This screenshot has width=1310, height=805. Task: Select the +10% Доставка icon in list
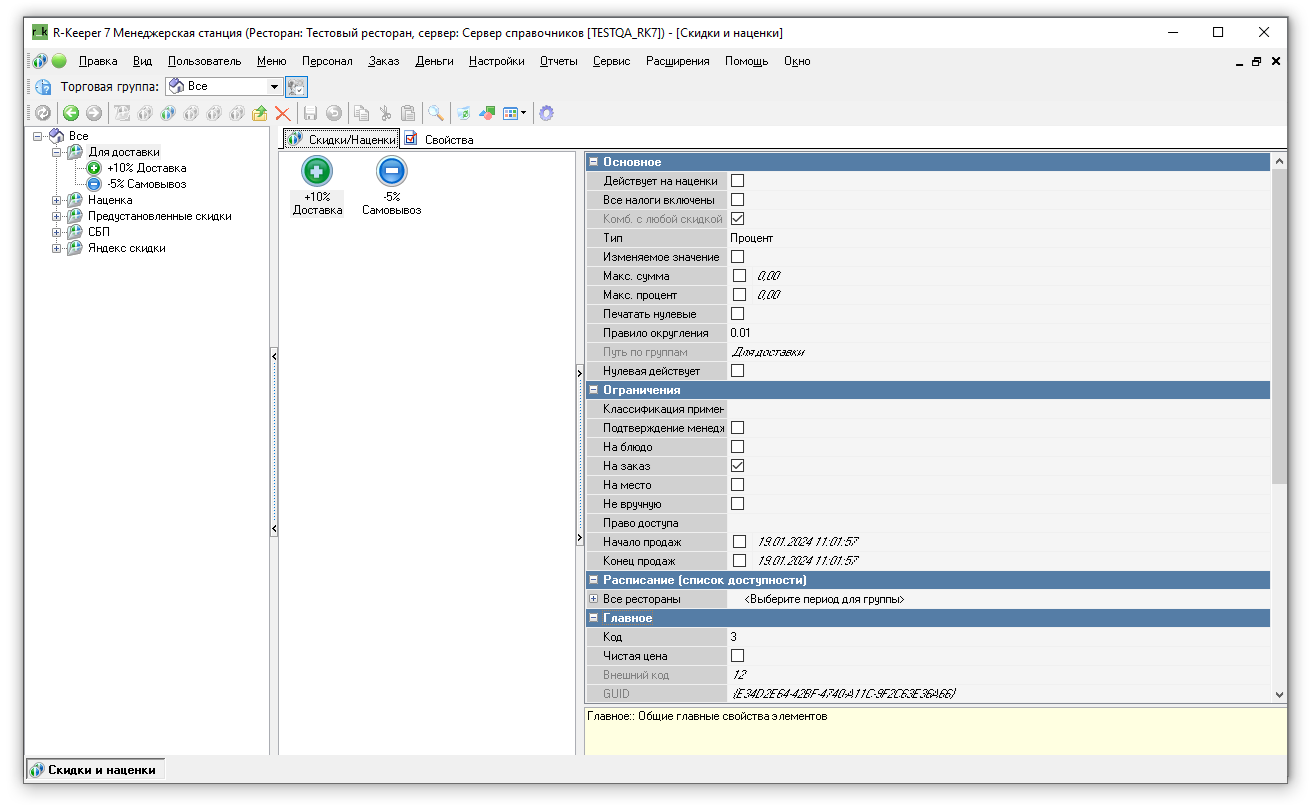coord(317,173)
